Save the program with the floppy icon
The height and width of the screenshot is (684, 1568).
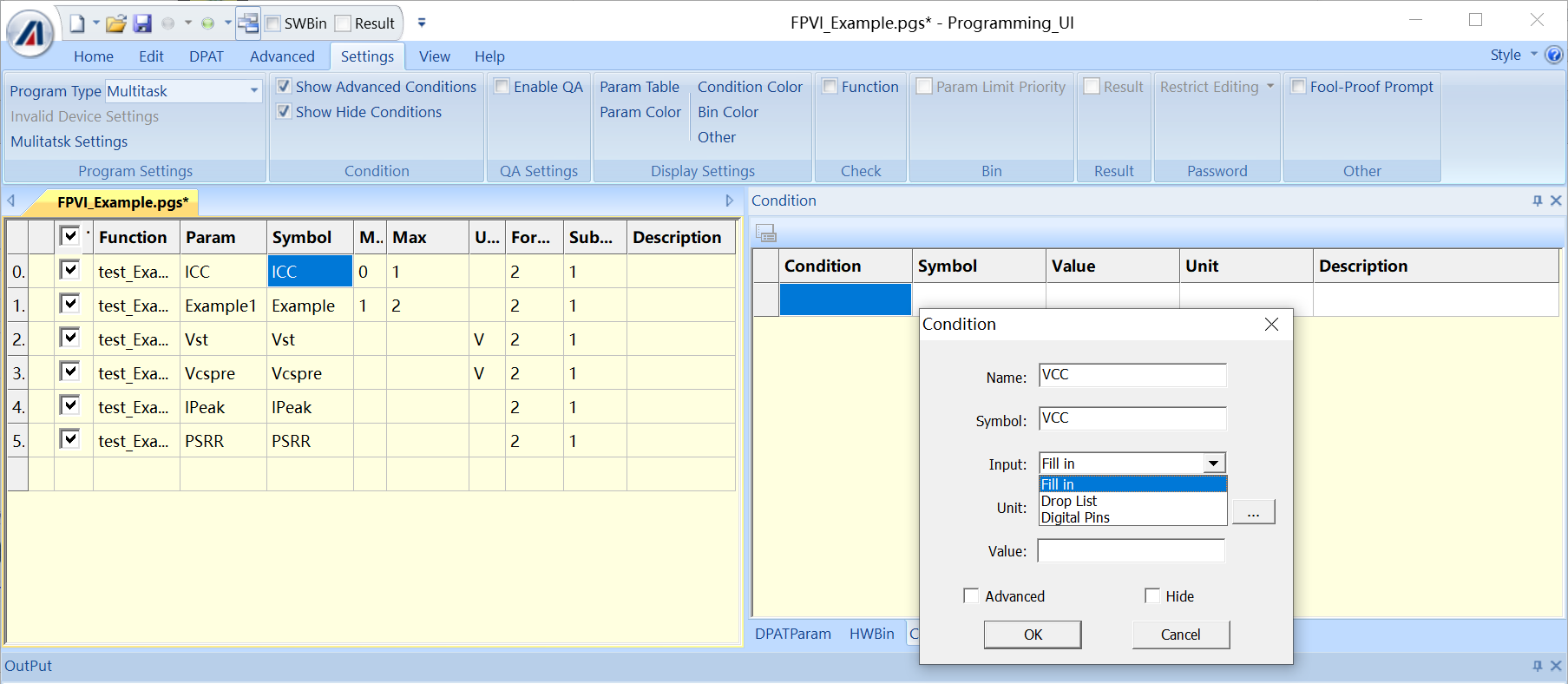(x=142, y=23)
